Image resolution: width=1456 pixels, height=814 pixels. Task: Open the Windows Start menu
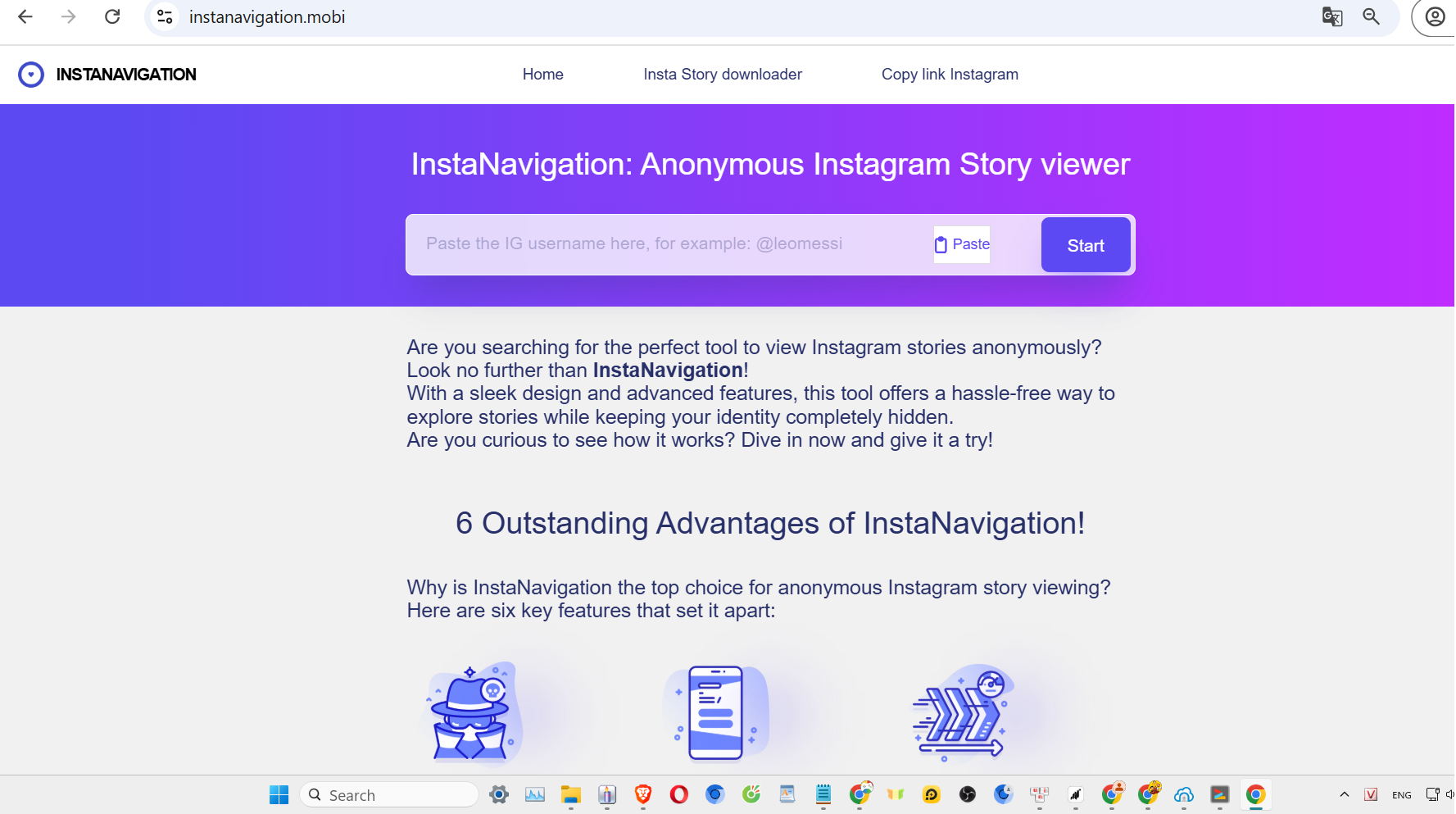click(279, 794)
